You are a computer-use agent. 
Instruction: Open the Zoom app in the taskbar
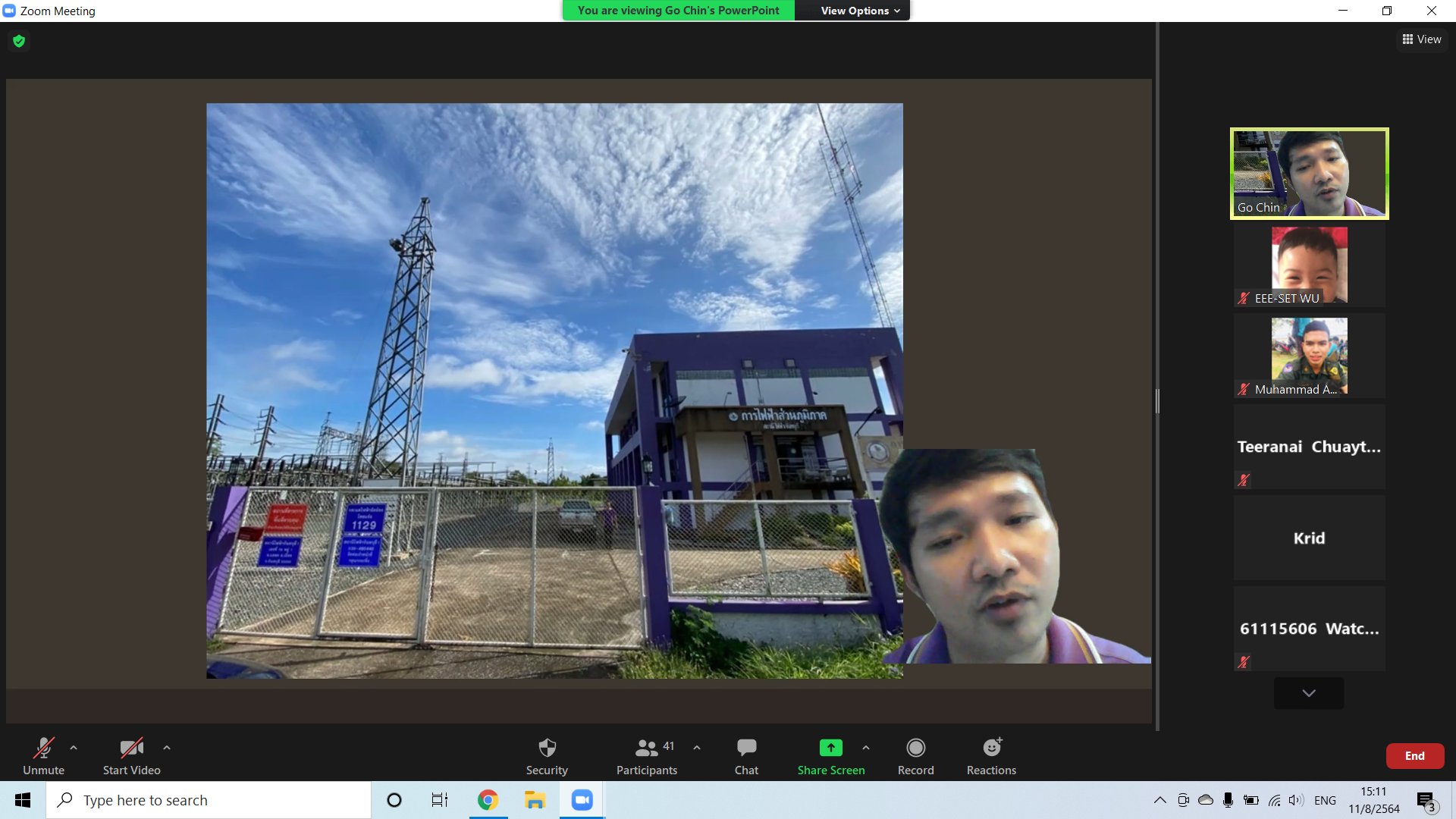pos(582,800)
